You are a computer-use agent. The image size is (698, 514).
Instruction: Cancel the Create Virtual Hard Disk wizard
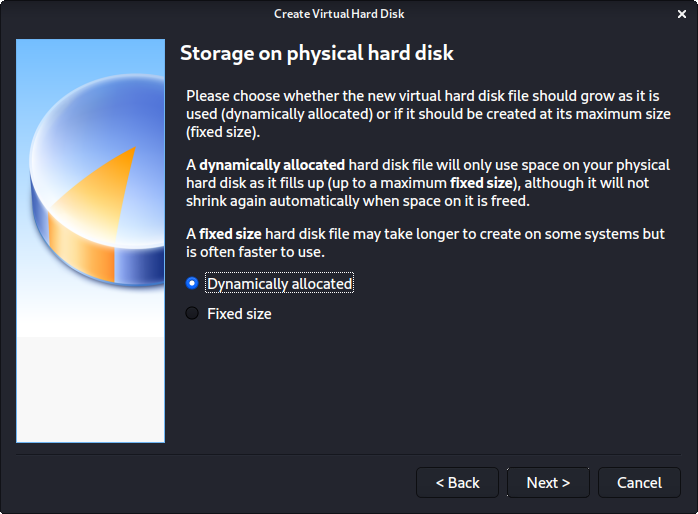tap(639, 482)
